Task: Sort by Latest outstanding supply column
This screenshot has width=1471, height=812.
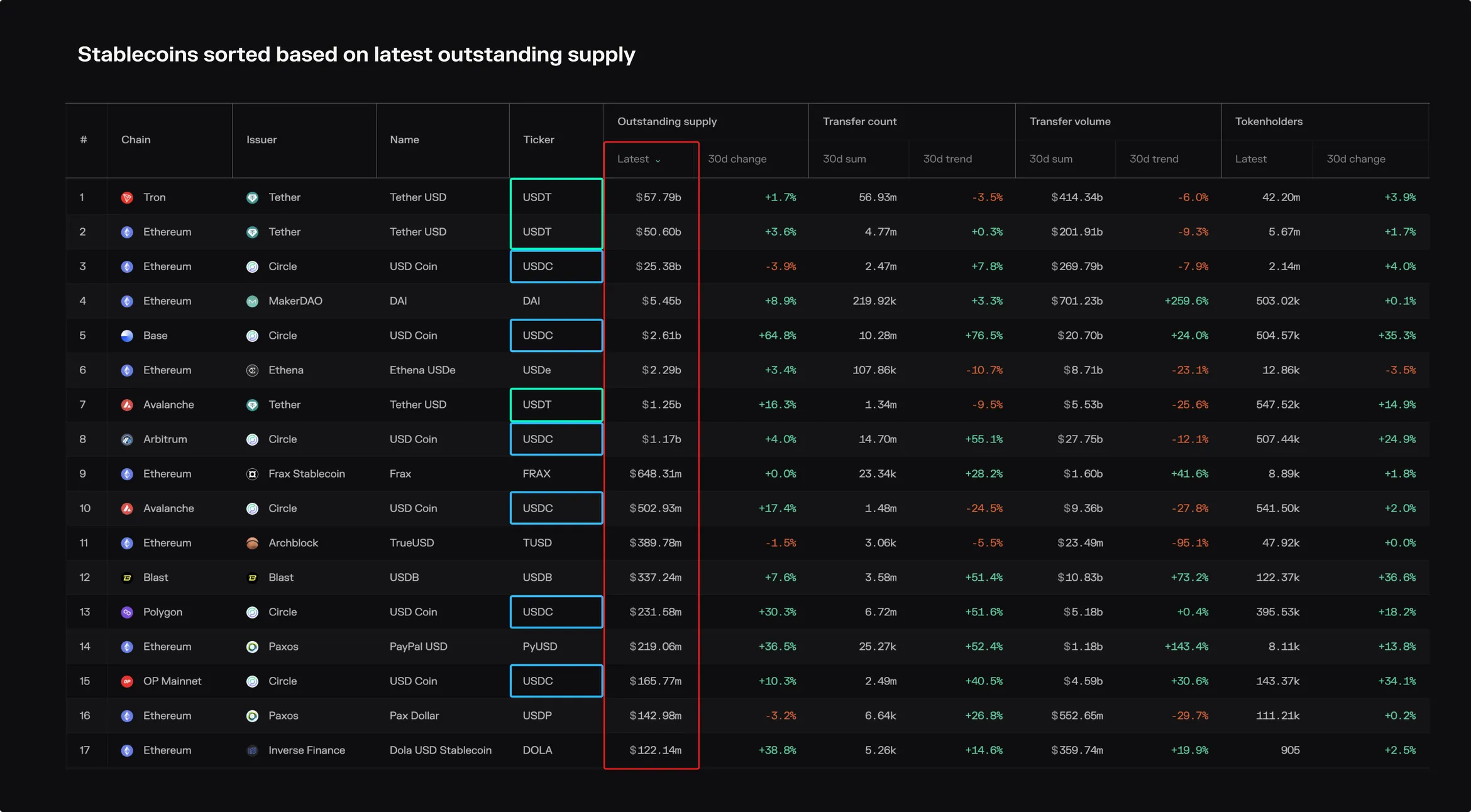Action: coord(639,159)
